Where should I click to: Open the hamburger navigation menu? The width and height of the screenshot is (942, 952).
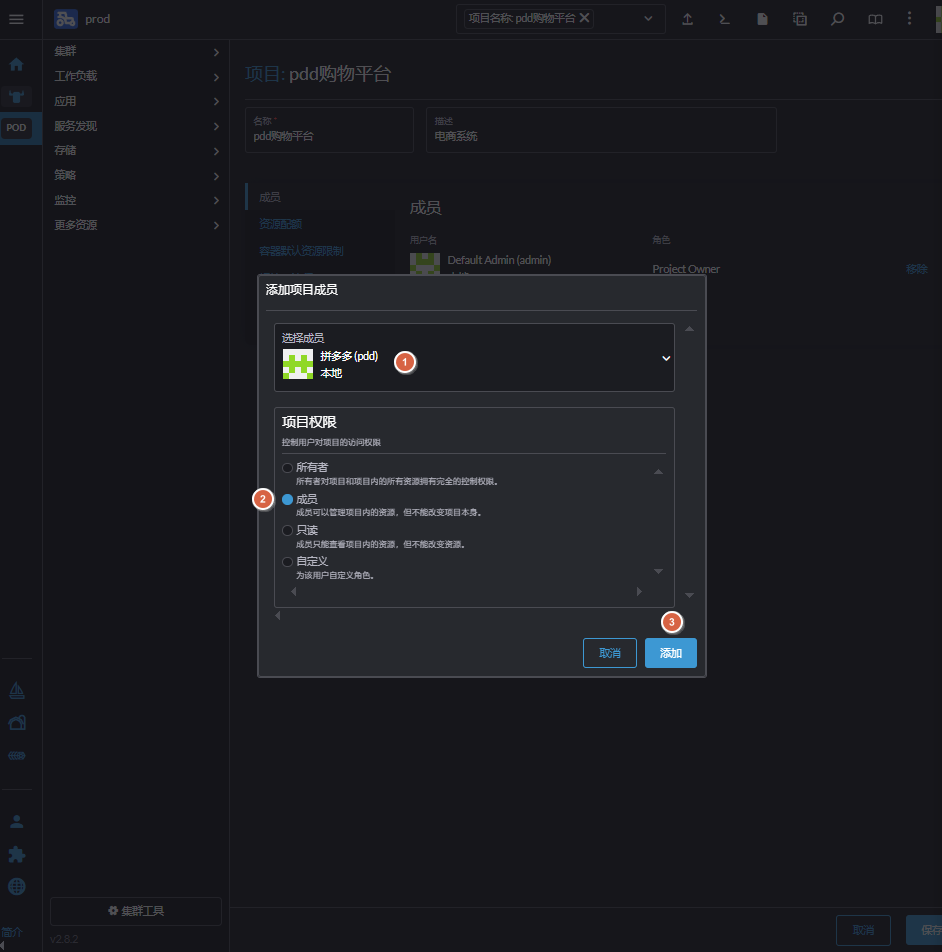[x=16, y=19]
